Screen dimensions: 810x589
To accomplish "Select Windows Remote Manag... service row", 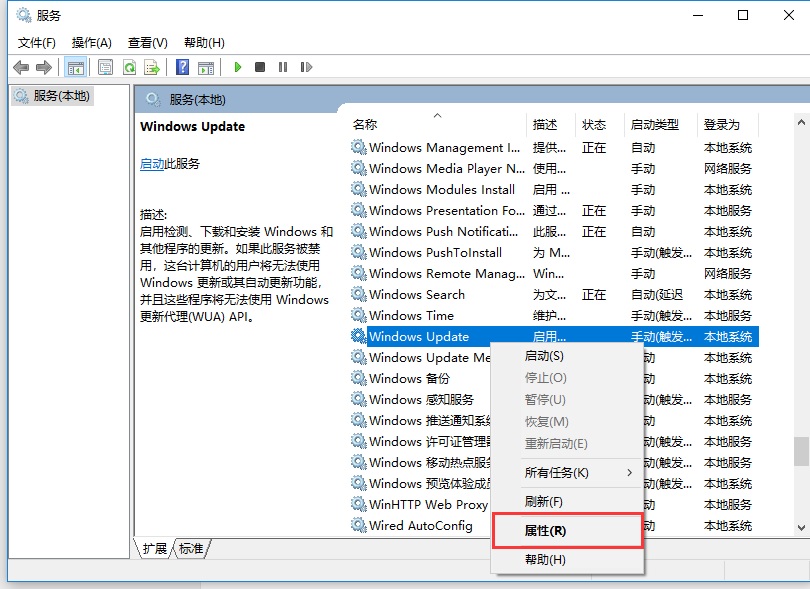I will 554,273.
